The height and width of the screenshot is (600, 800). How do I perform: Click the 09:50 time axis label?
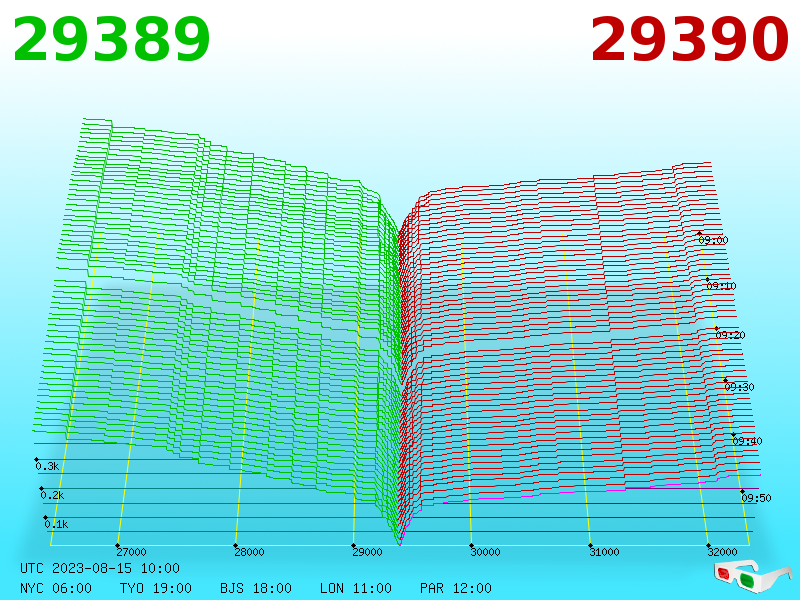[x=757, y=498]
